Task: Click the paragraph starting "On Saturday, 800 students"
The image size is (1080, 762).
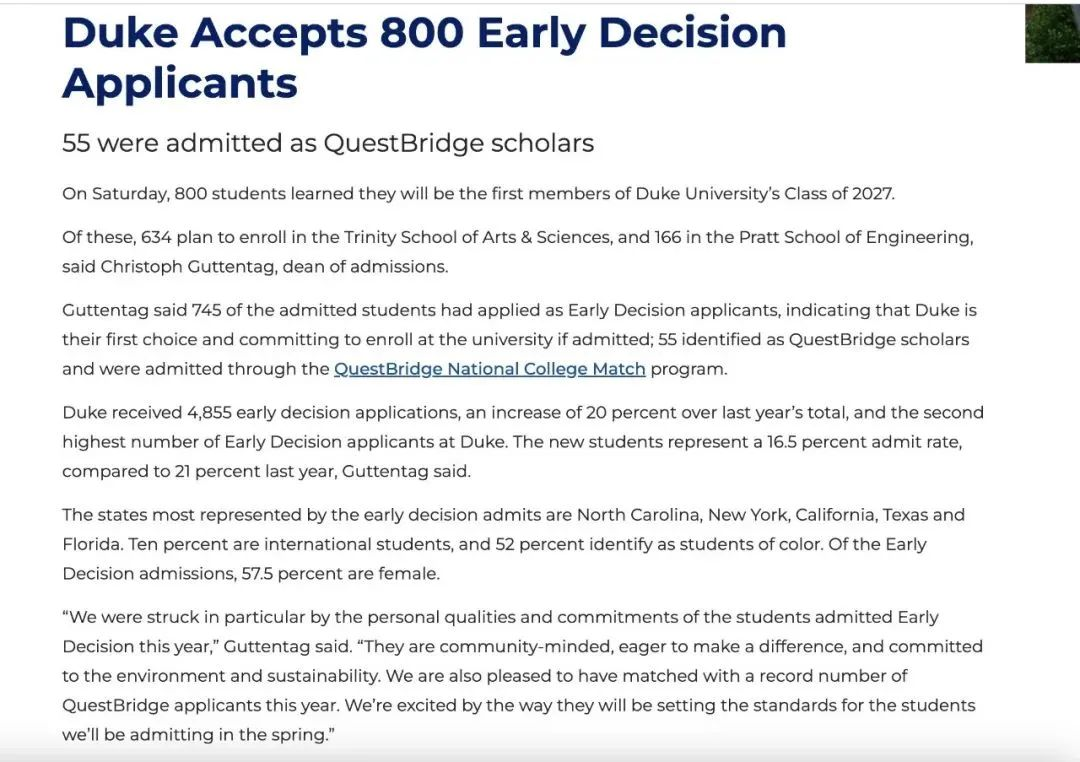Action: coord(478,194)
